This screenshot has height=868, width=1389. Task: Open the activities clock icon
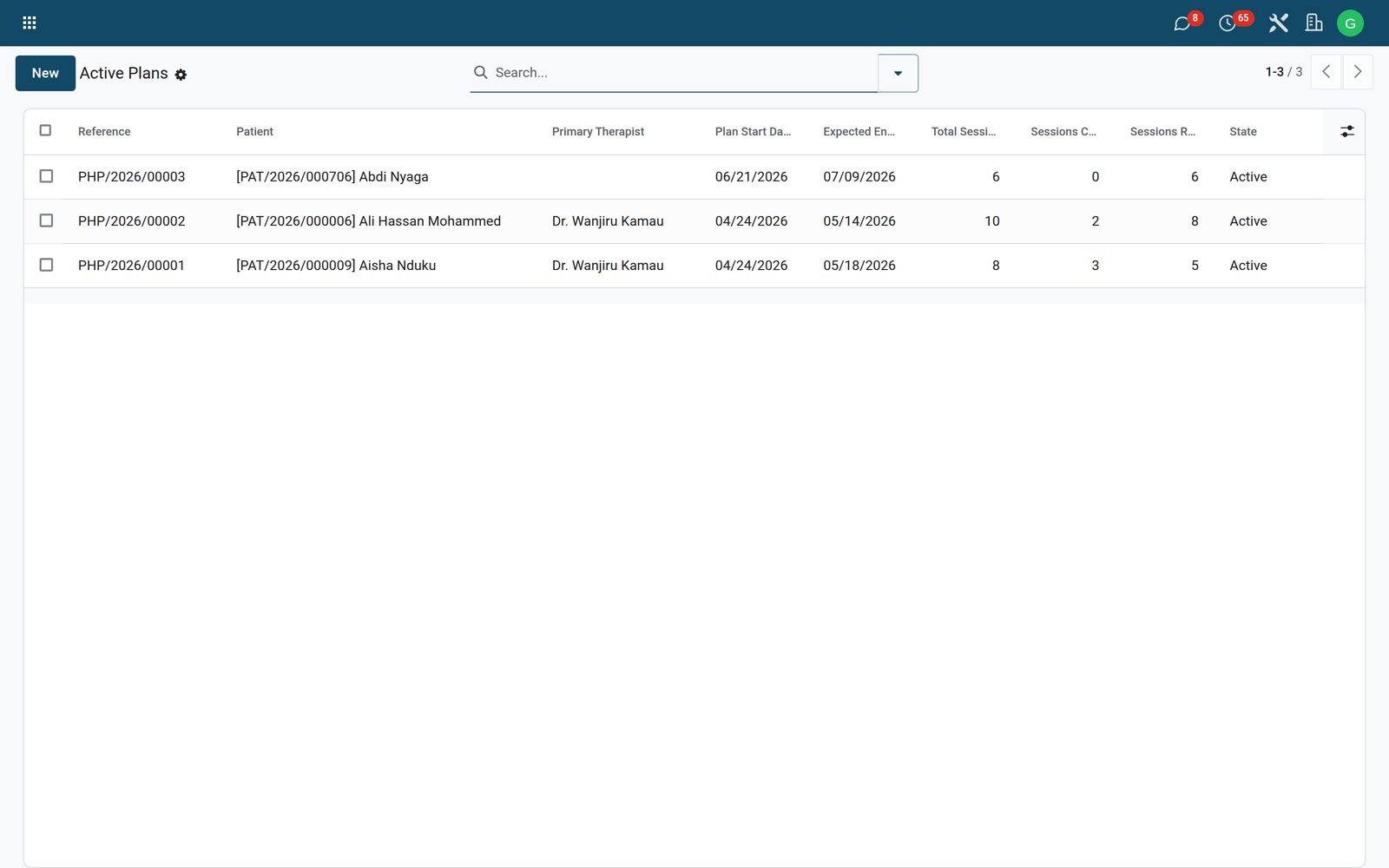pos(1228,23)
